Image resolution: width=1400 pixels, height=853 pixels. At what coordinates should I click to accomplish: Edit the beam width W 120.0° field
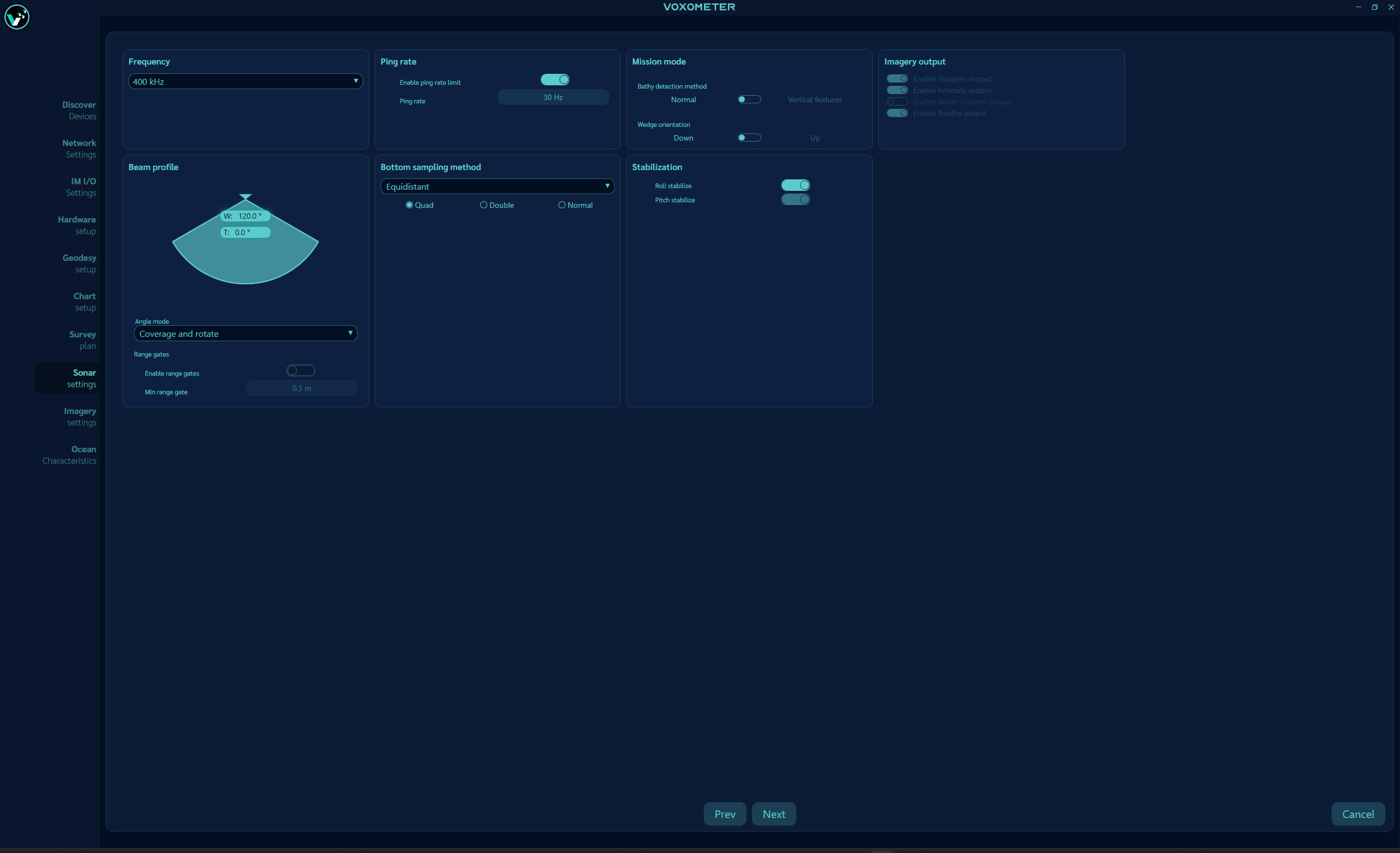coord(245,216)
